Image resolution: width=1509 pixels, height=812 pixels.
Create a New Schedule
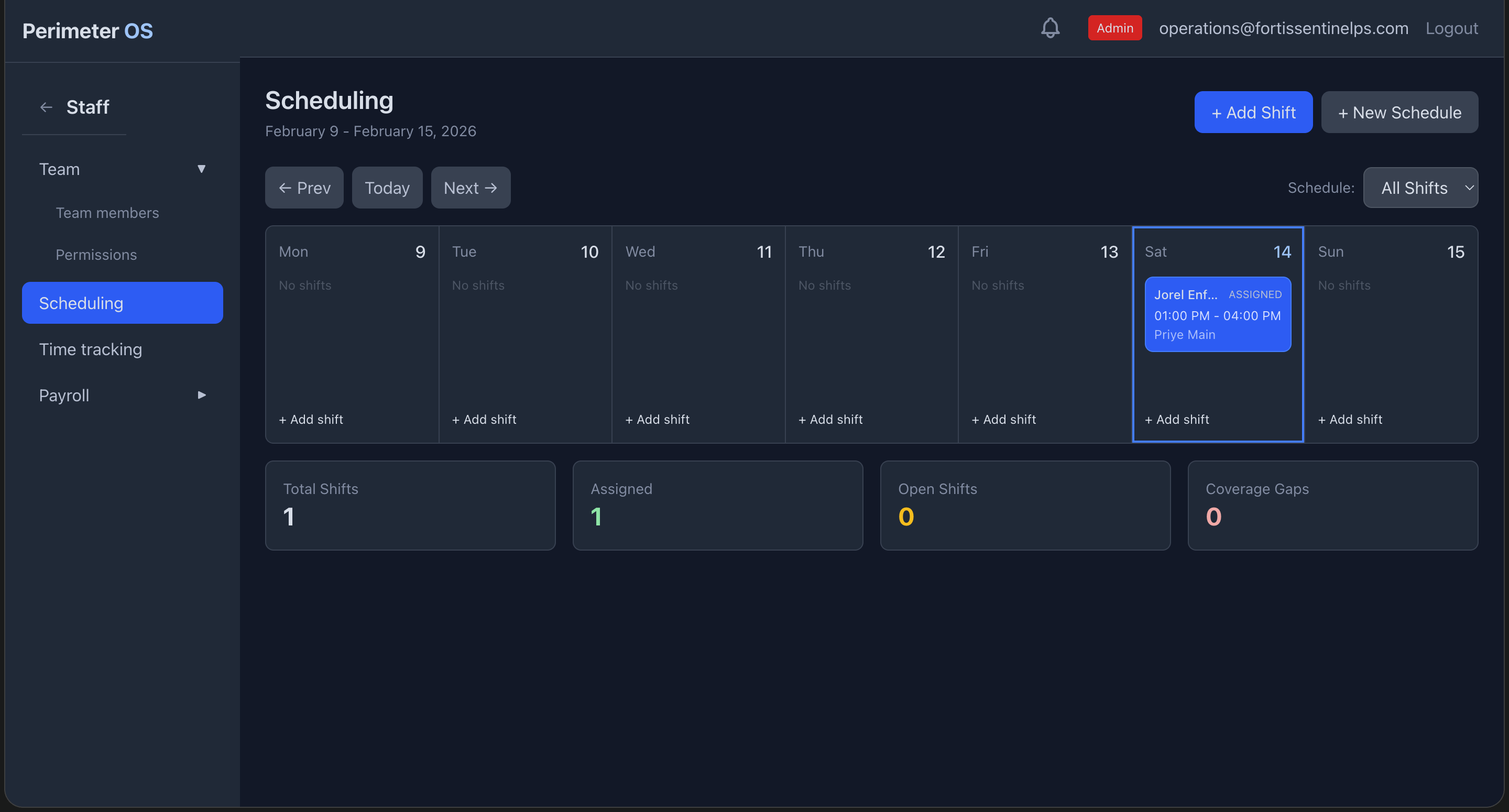coord(1399,113)
